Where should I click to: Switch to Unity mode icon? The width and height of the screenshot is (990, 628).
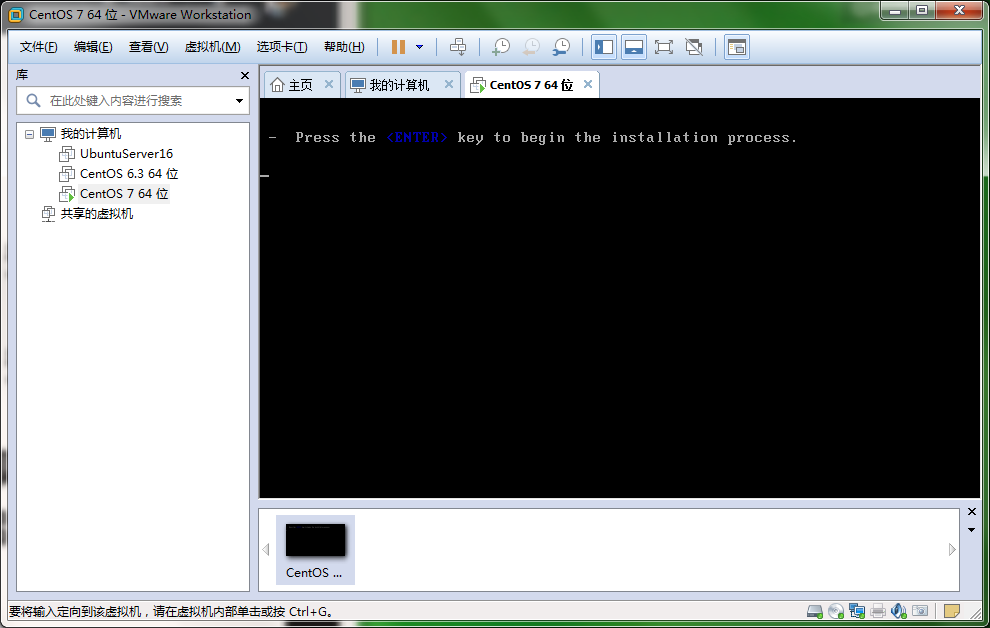[x=694, y=47]
